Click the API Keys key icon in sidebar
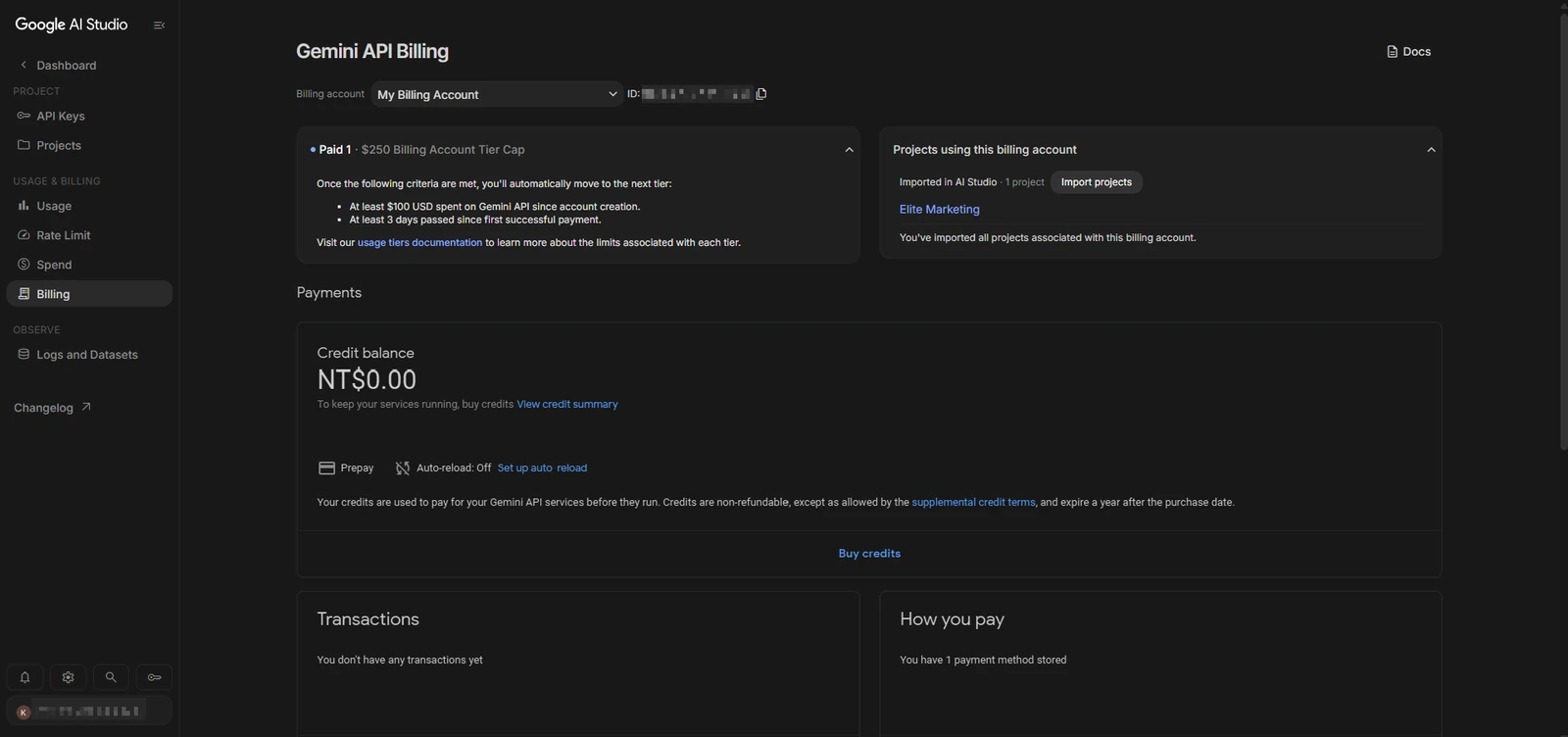The width and height of the screenshot is (1568, 737). [x=24, y=116]
